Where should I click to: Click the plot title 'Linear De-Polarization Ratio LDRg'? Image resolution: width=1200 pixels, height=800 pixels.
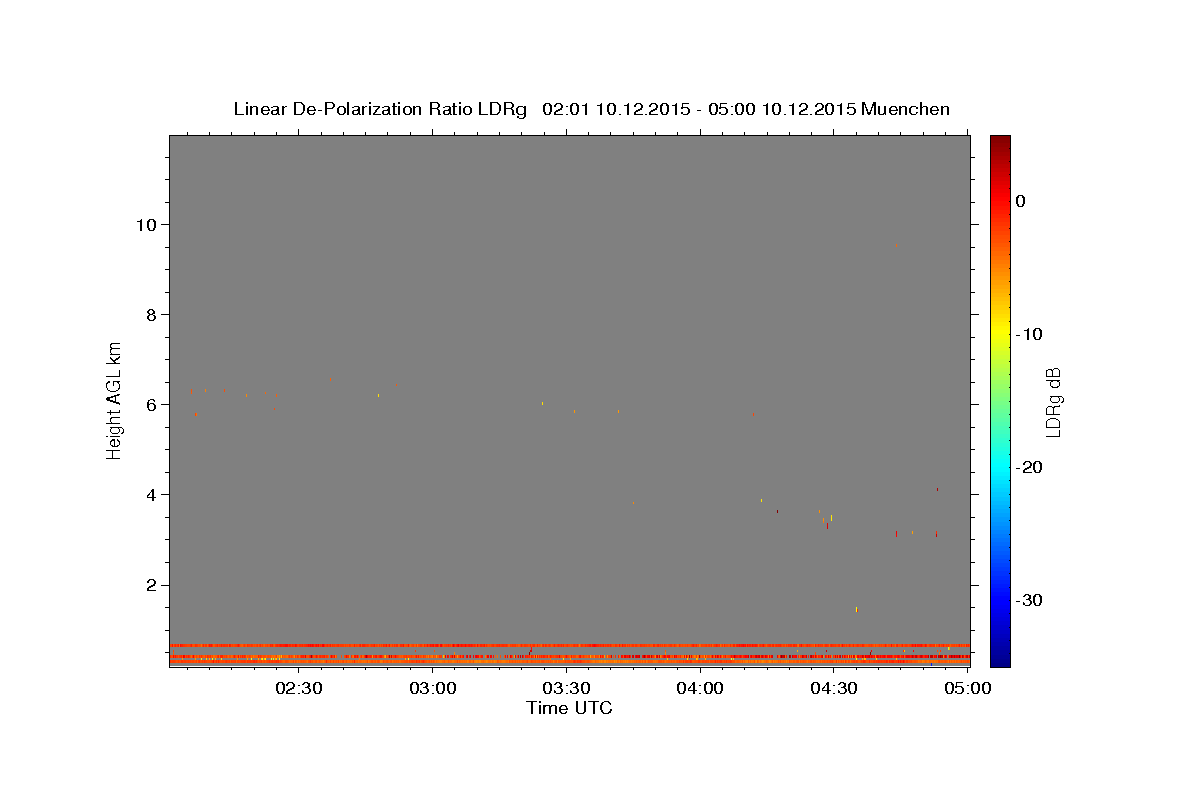coord(379,109)
